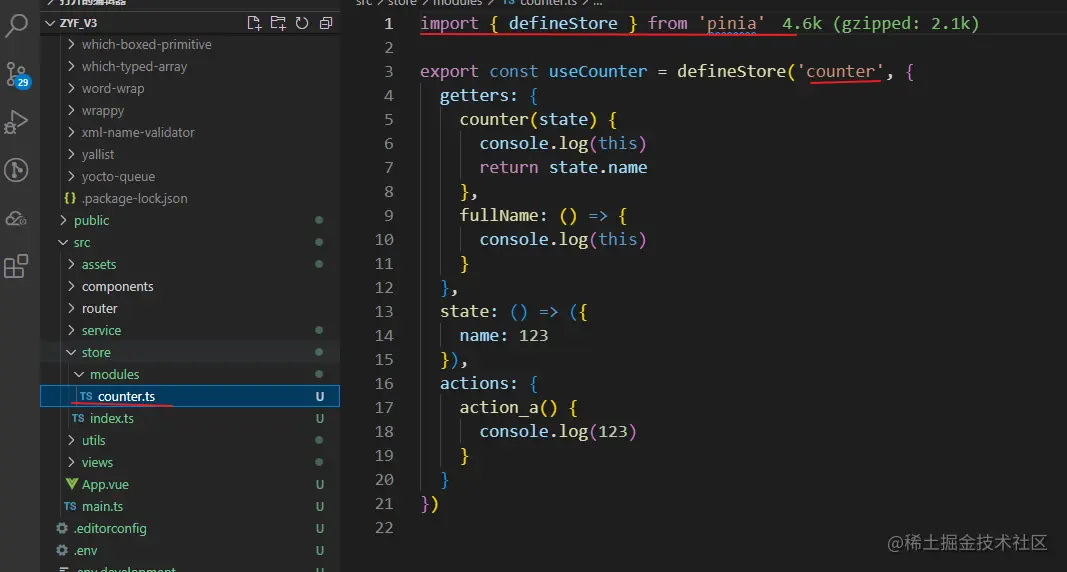Open Source Control view with 29 badge
The width and height of the screenshot is (1067, 572).
point(16,74)
